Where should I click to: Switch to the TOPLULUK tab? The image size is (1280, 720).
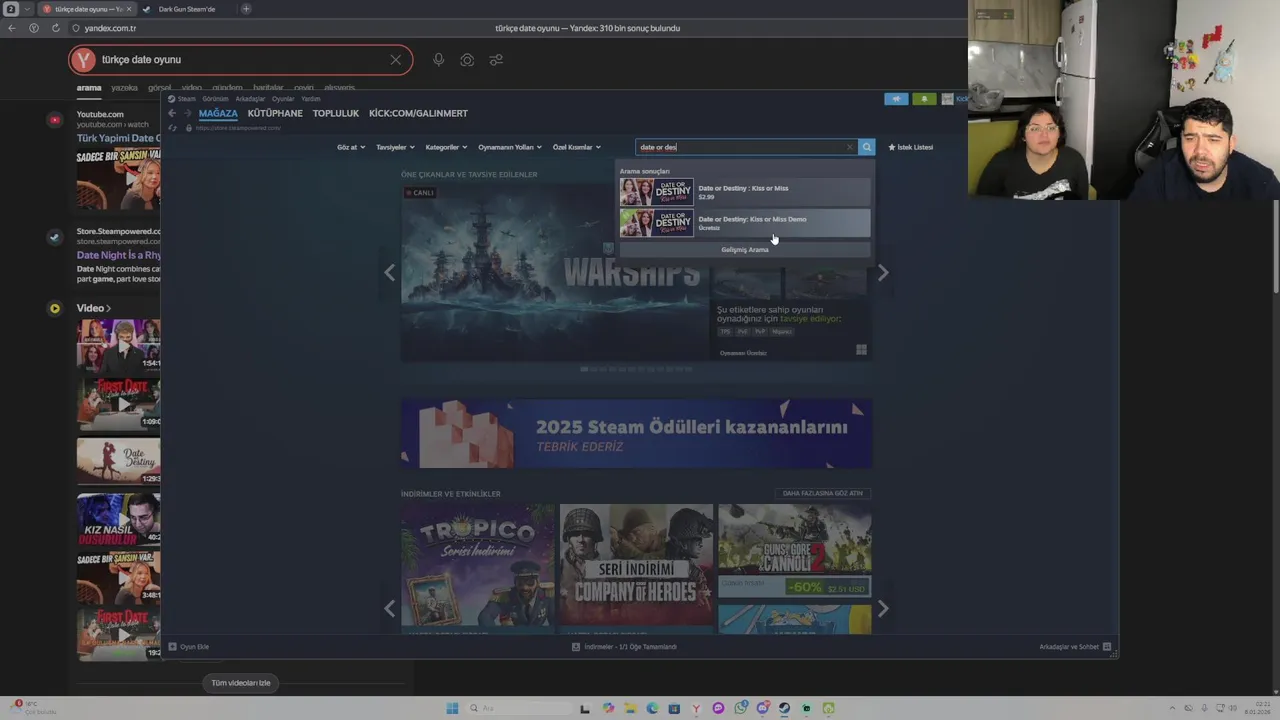coord(336,114)
